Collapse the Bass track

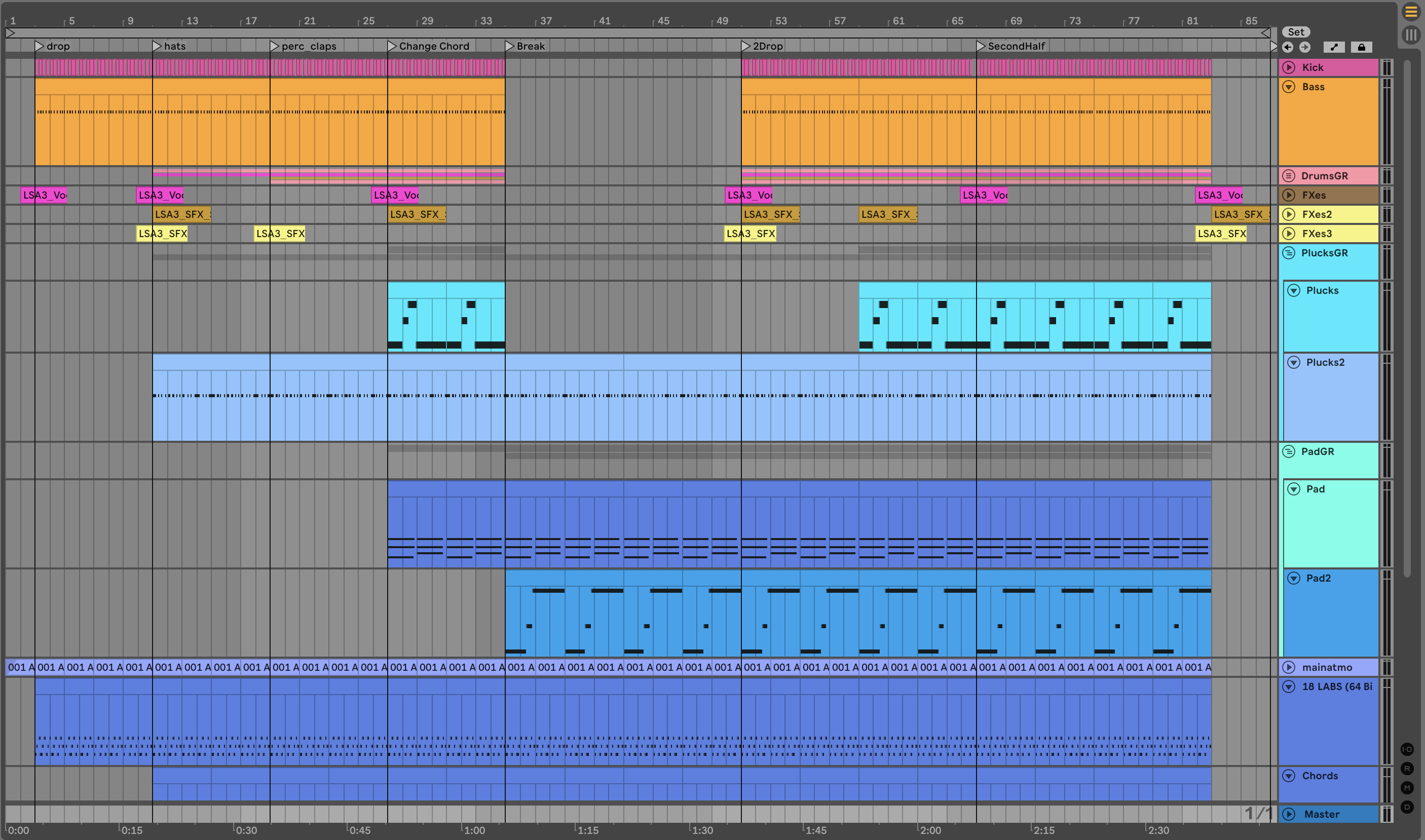[x=1289, y=87]
